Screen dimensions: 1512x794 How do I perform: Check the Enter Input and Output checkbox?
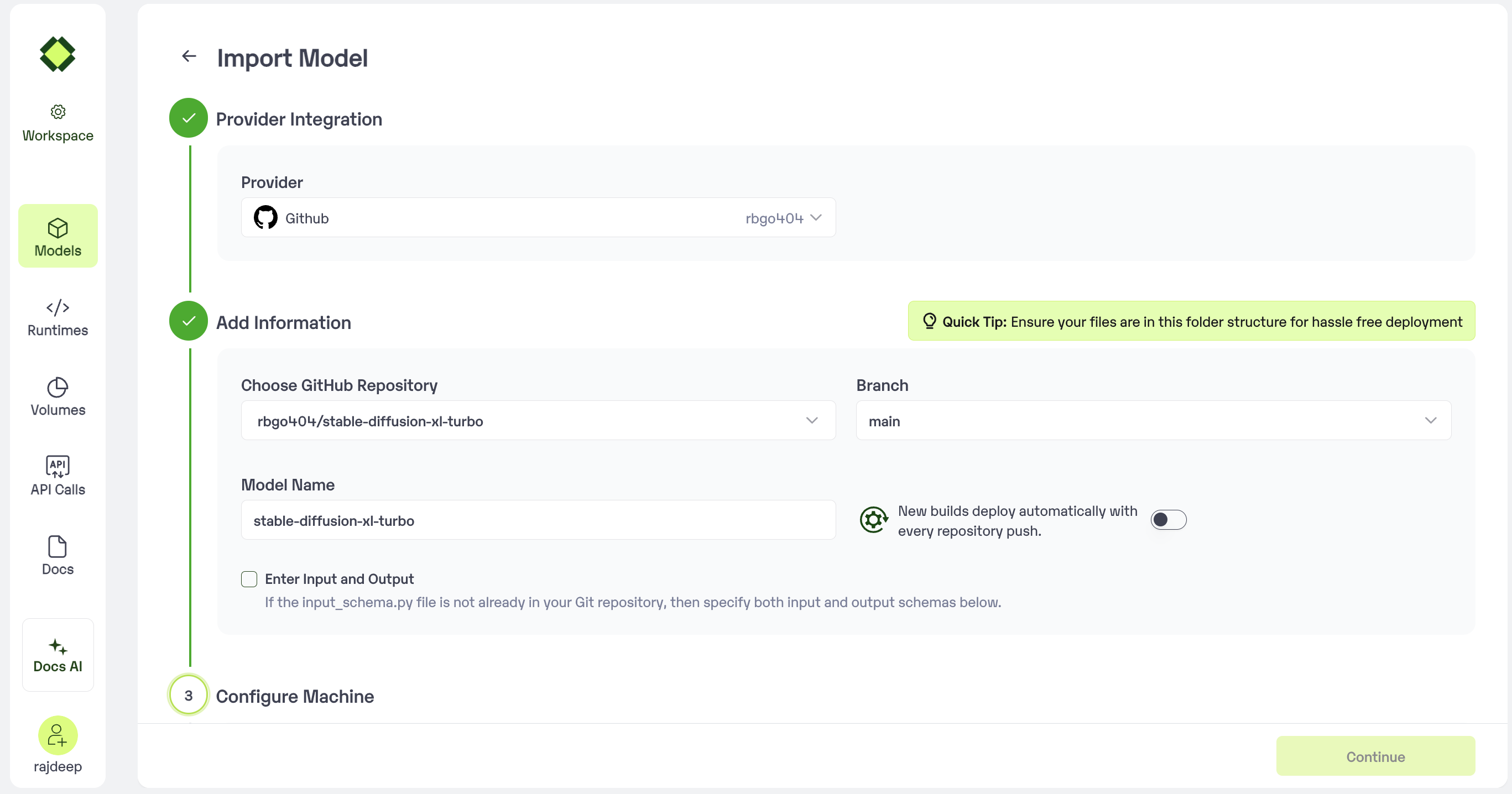pos(249,579)
